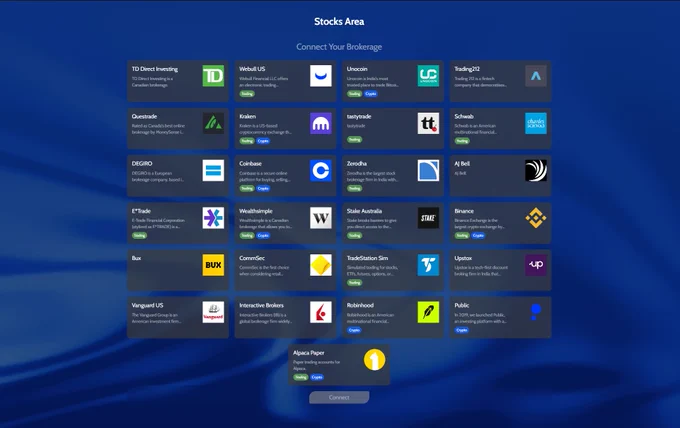The image size is (680, 428).
Task: Select the Binance yellow logo
Action: tap(536, 218)
